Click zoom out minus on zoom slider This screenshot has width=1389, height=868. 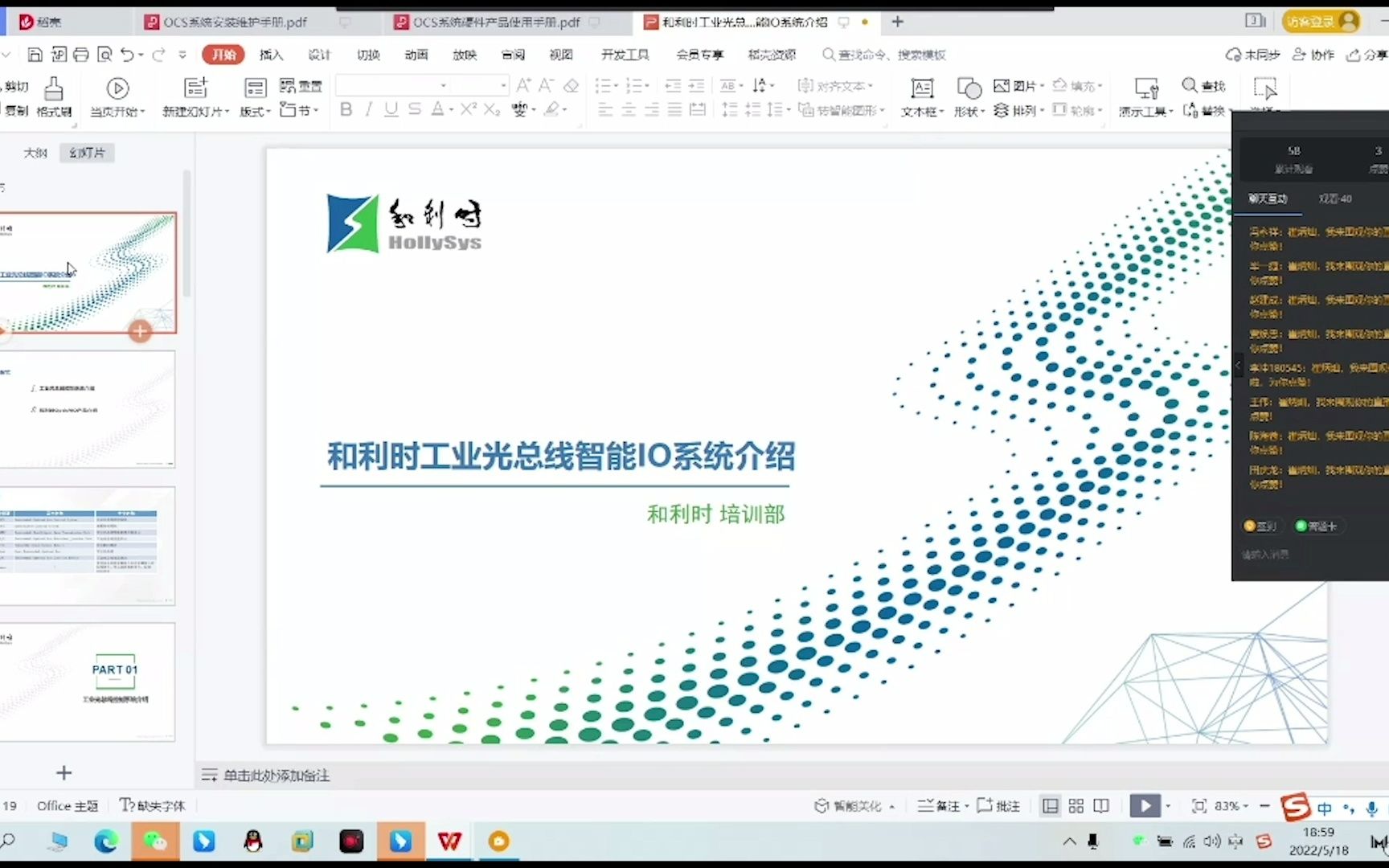point(1264,805)
